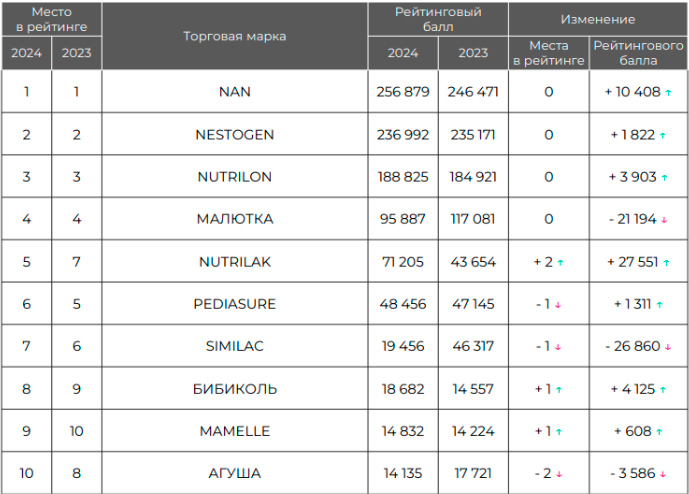Select the NESTOGEN brand name cell

pyautogui.click(x=235, y=134)
